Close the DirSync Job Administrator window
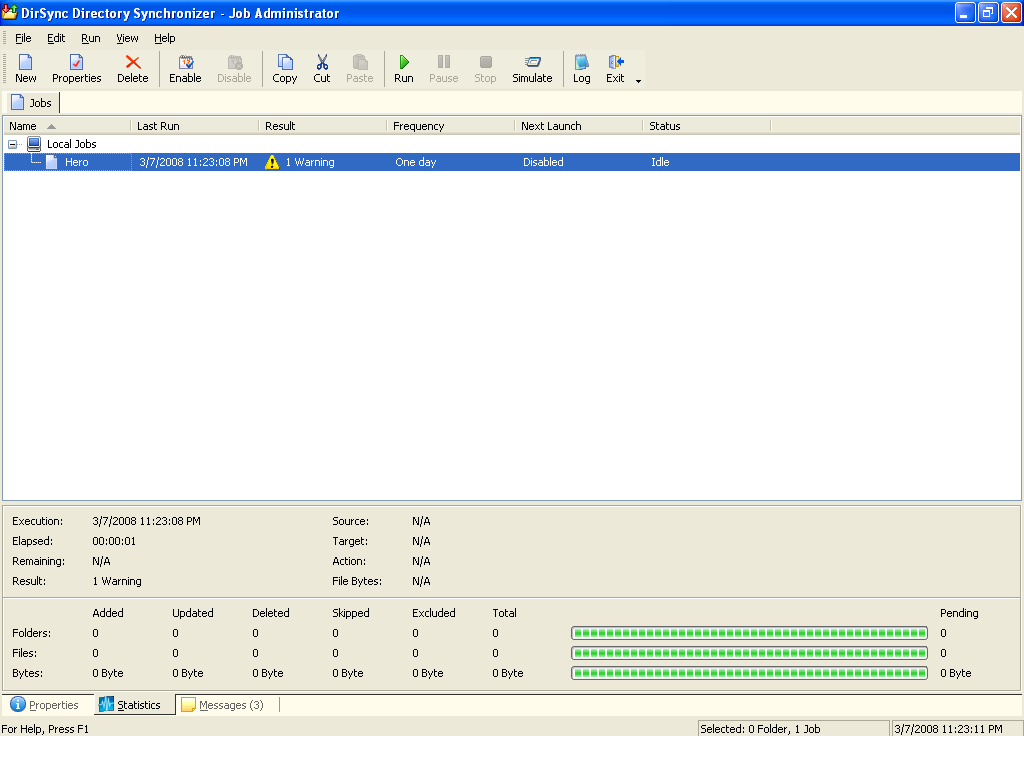Viewport: 1024px width, 768px height. [1012, 12]
